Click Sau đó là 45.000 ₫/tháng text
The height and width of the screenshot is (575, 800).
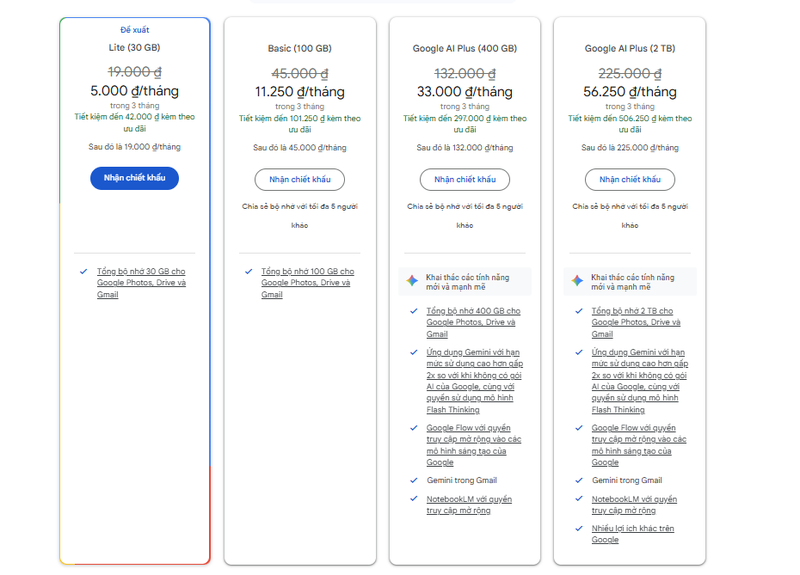[x=299, y=147]
